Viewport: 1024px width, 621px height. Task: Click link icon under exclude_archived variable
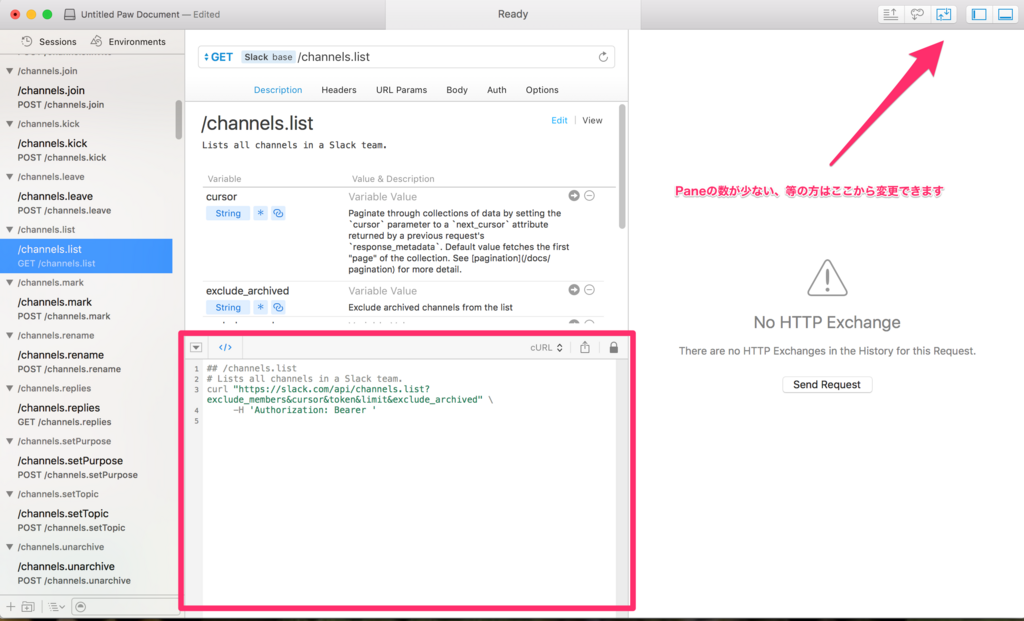(x=278, y=307)
